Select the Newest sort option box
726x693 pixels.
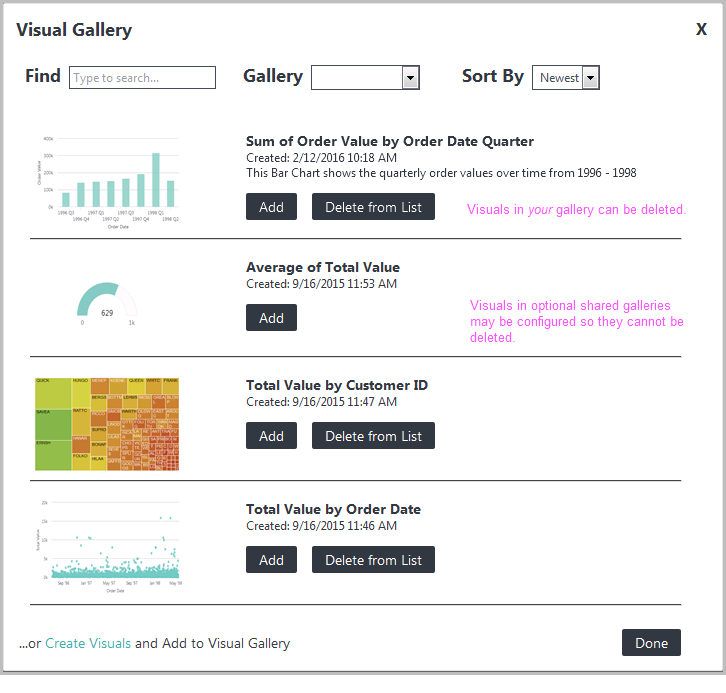click(x=566, y=77)
